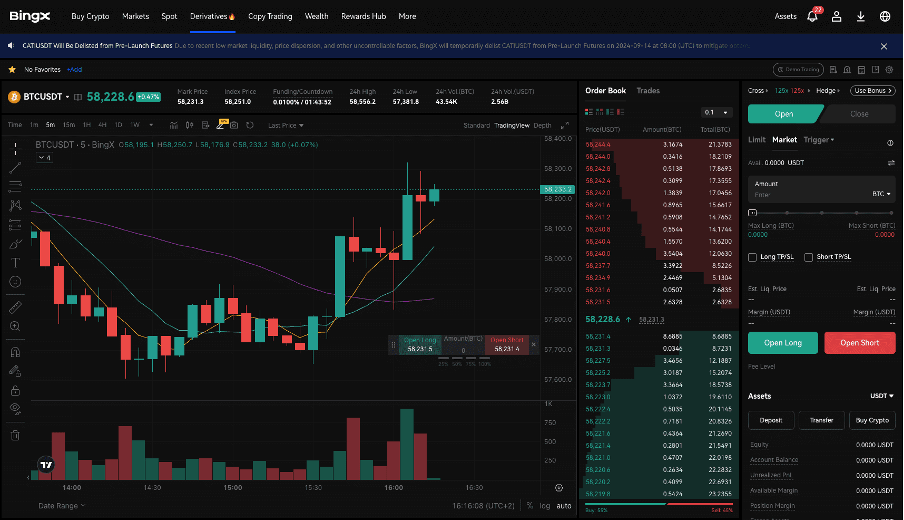
Task: Toggle auto scale on chart
Action: coord(564,506)
